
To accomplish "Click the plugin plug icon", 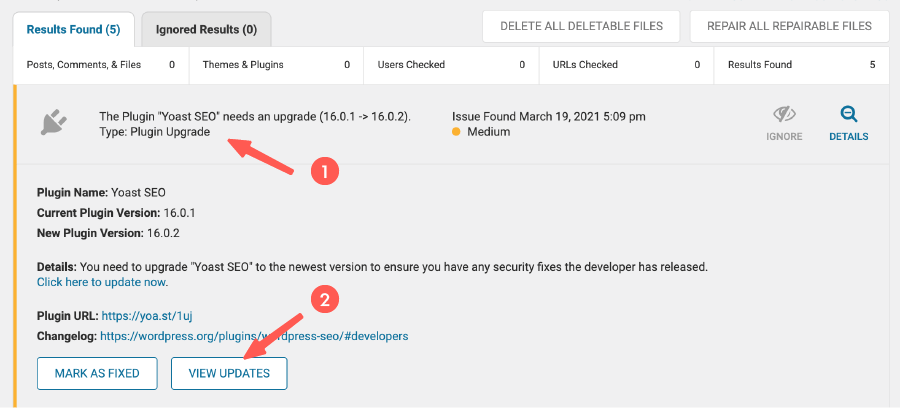I will 54,122.
